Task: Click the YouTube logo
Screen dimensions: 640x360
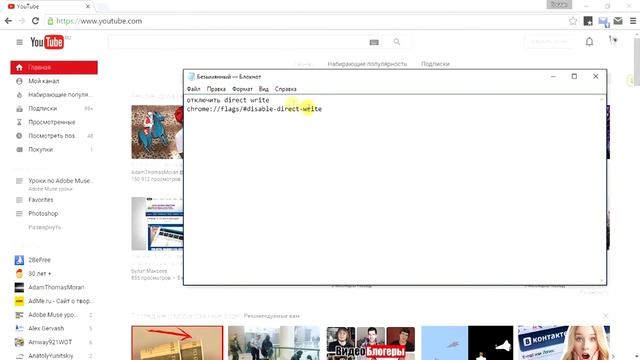Action: point(47,42)
